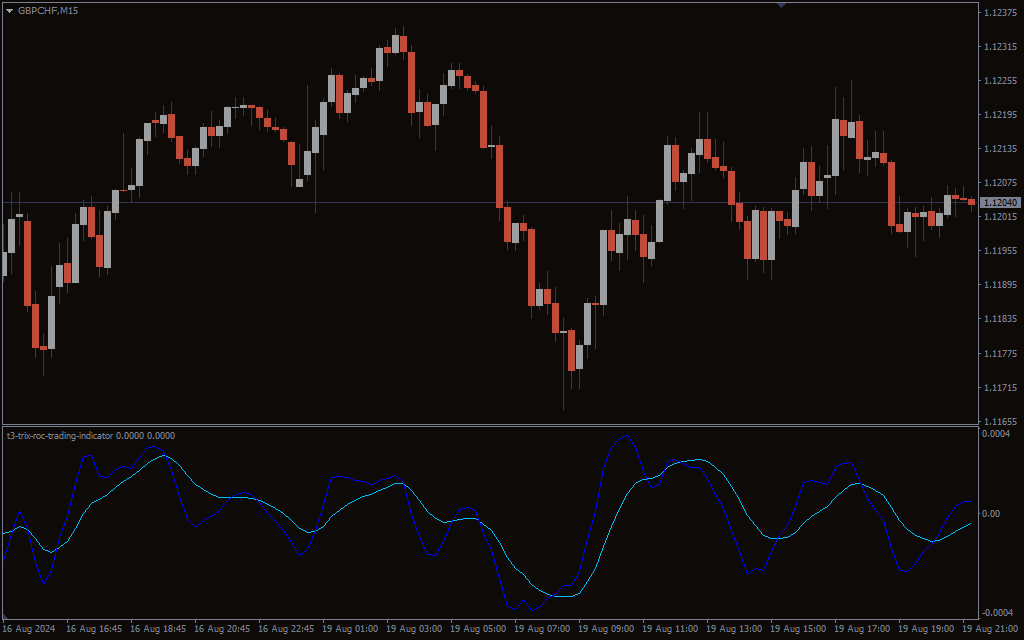Click the chart shift triangle marker on top border
The height and width of the screenshot is (640, 1024).
781,5
